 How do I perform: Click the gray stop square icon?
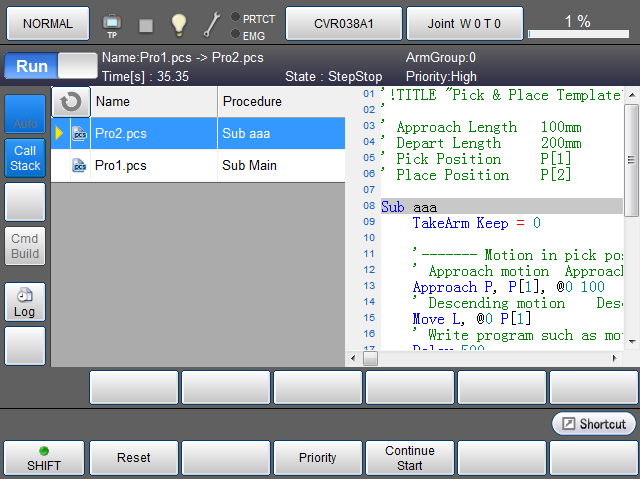click(146, 24)
